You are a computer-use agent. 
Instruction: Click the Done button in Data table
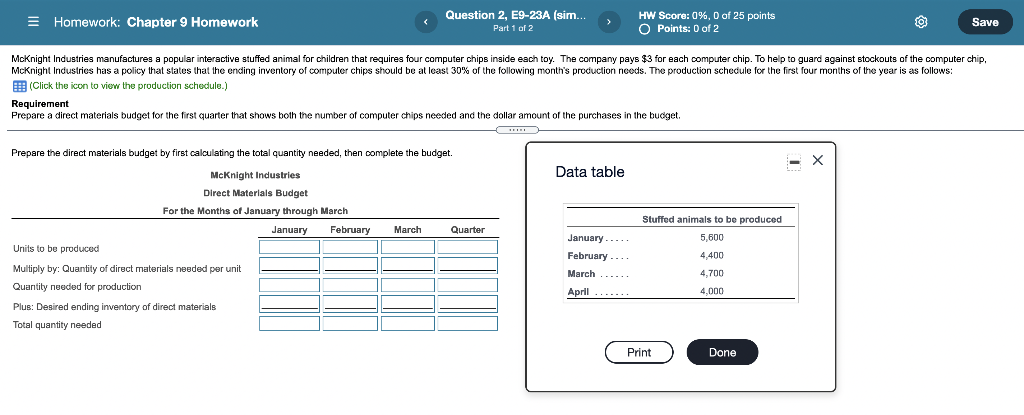(722, 352)
